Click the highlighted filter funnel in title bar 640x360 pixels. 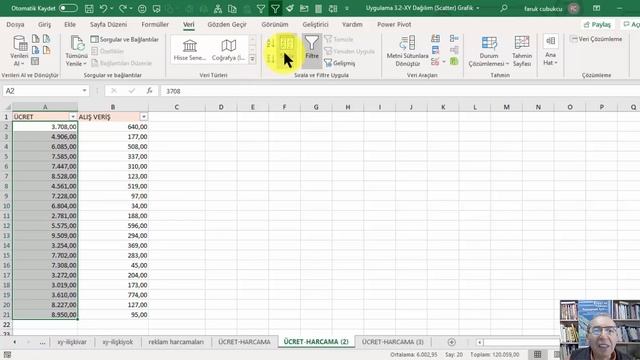coord(276,8)
